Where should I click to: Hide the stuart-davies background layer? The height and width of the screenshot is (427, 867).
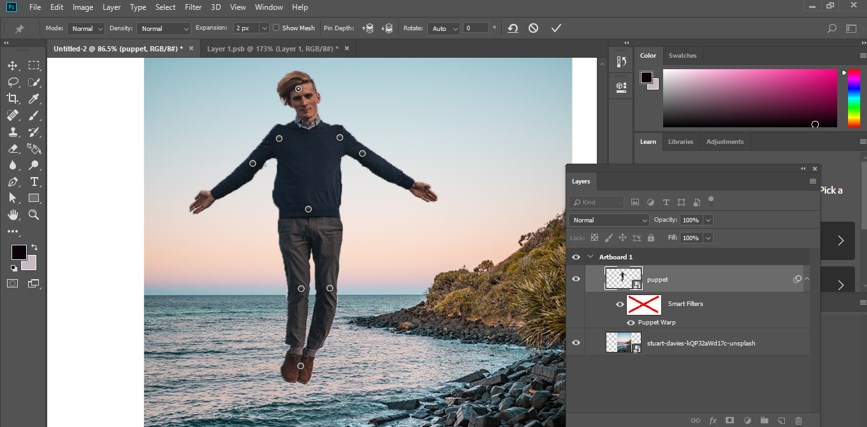[576, 343]
